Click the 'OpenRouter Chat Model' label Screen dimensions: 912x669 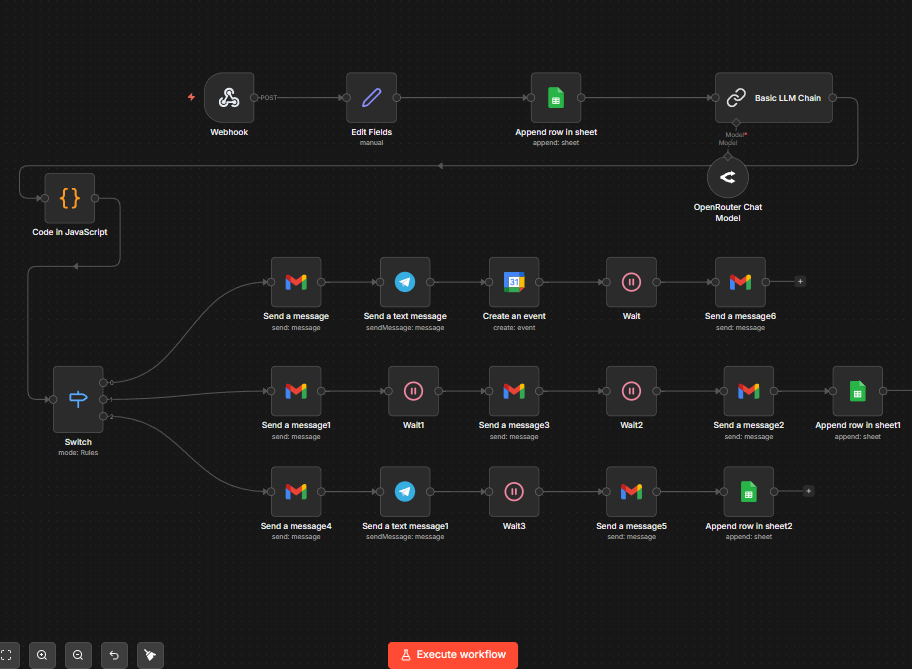[728, 212]
